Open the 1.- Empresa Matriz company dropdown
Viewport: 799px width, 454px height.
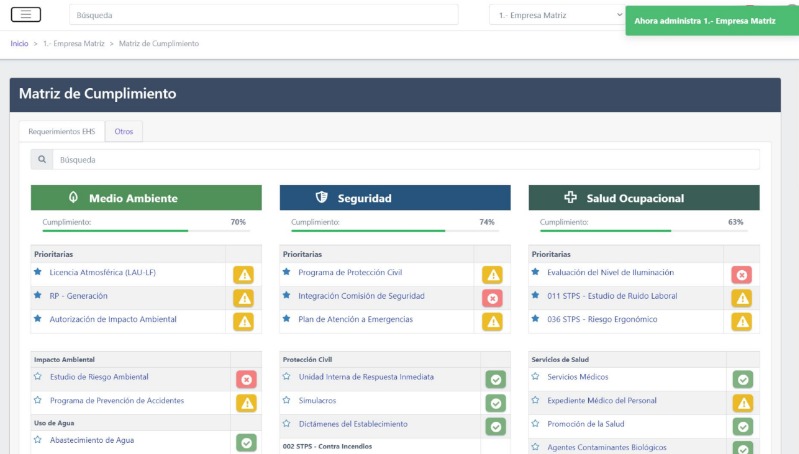coord(558,15)
